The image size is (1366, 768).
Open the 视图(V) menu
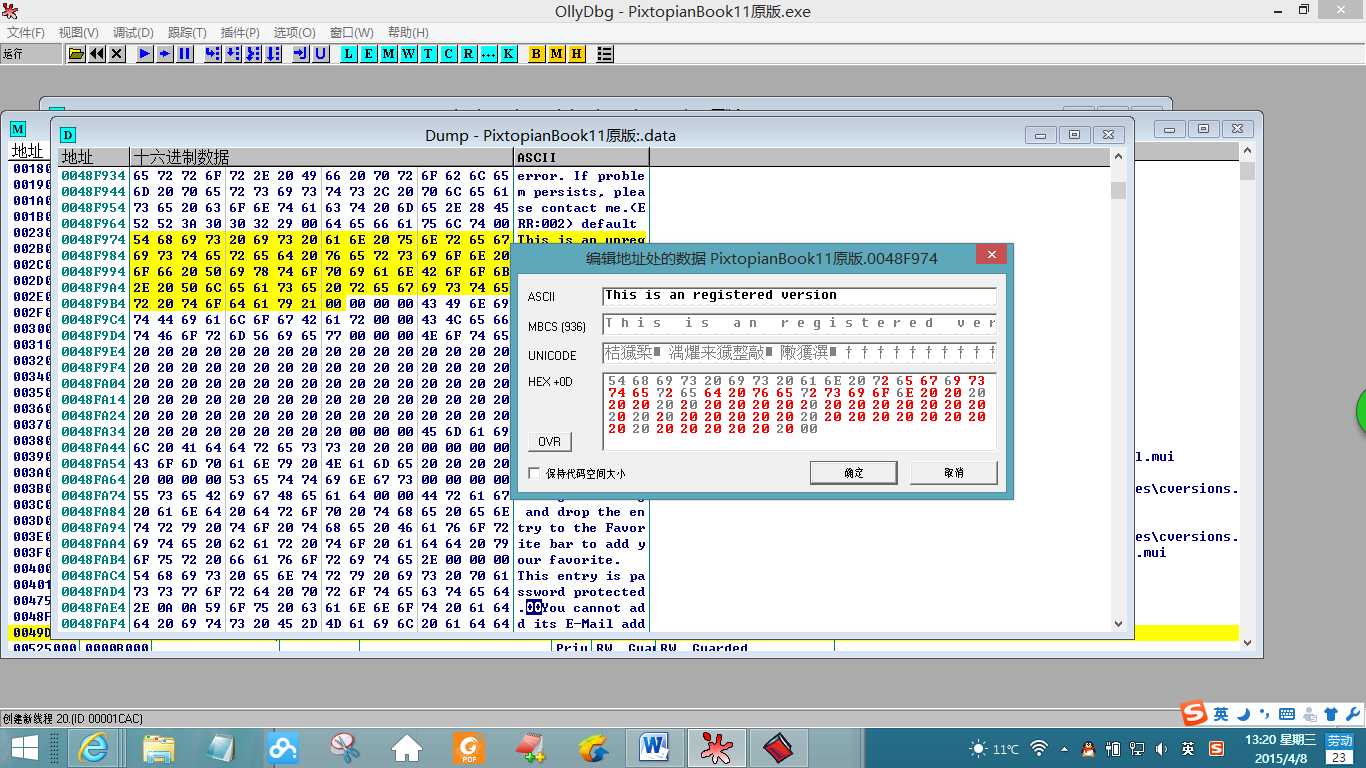pyautogui.click(x=79, y=33)
